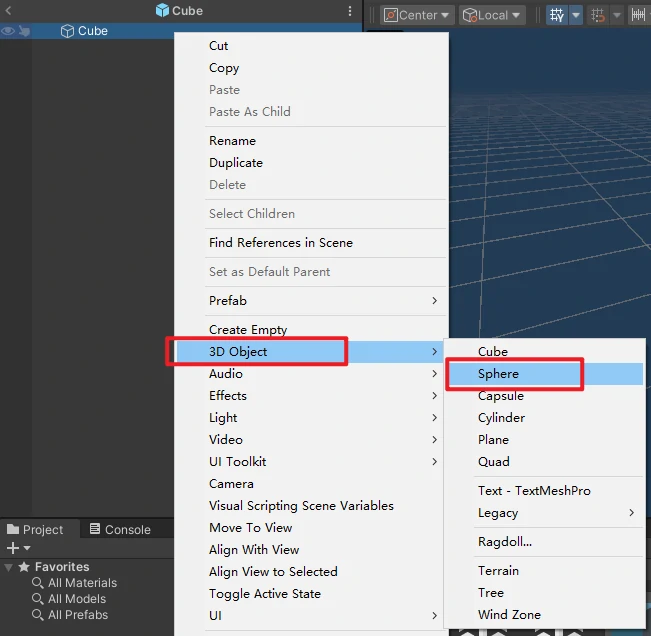
Task: Select All Materials saved search
Action: 82,583
